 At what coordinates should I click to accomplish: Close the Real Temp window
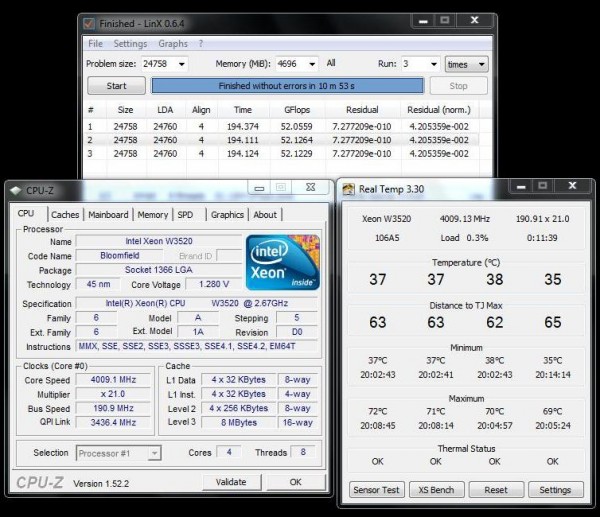572,186
